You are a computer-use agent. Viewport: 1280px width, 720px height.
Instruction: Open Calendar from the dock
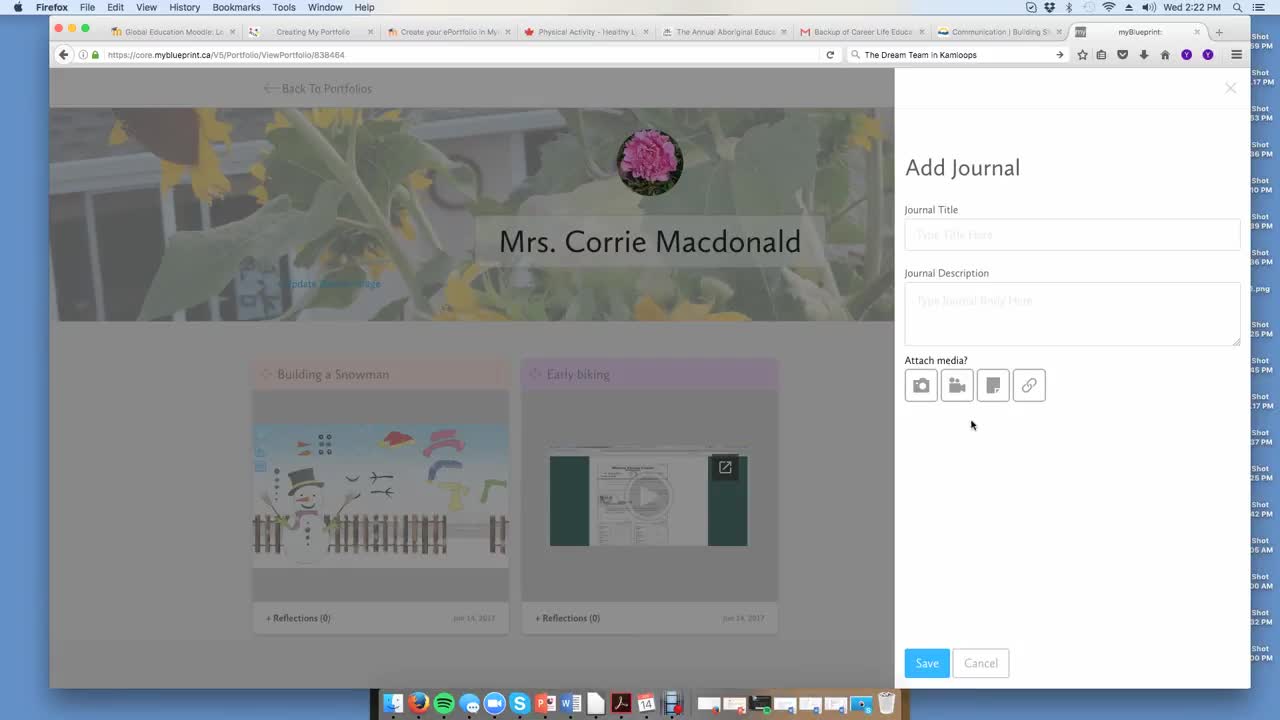click(646, 704)
